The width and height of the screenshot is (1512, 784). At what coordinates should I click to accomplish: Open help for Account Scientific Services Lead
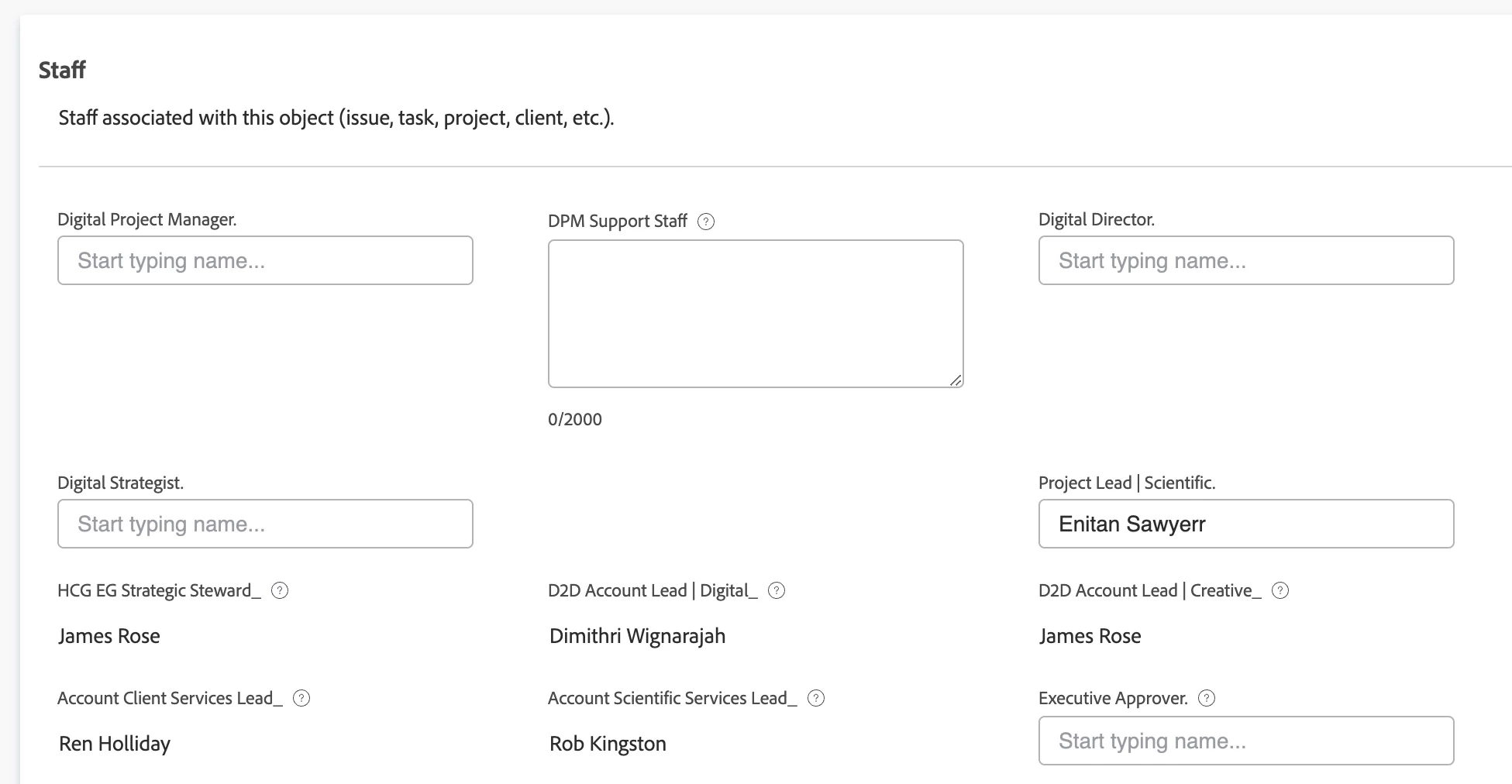tap(815, 698)
